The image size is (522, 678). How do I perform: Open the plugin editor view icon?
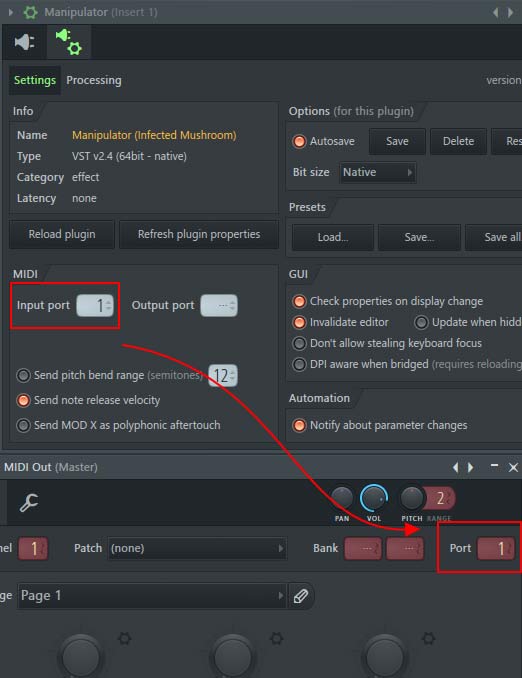click(x=25, y=42)
